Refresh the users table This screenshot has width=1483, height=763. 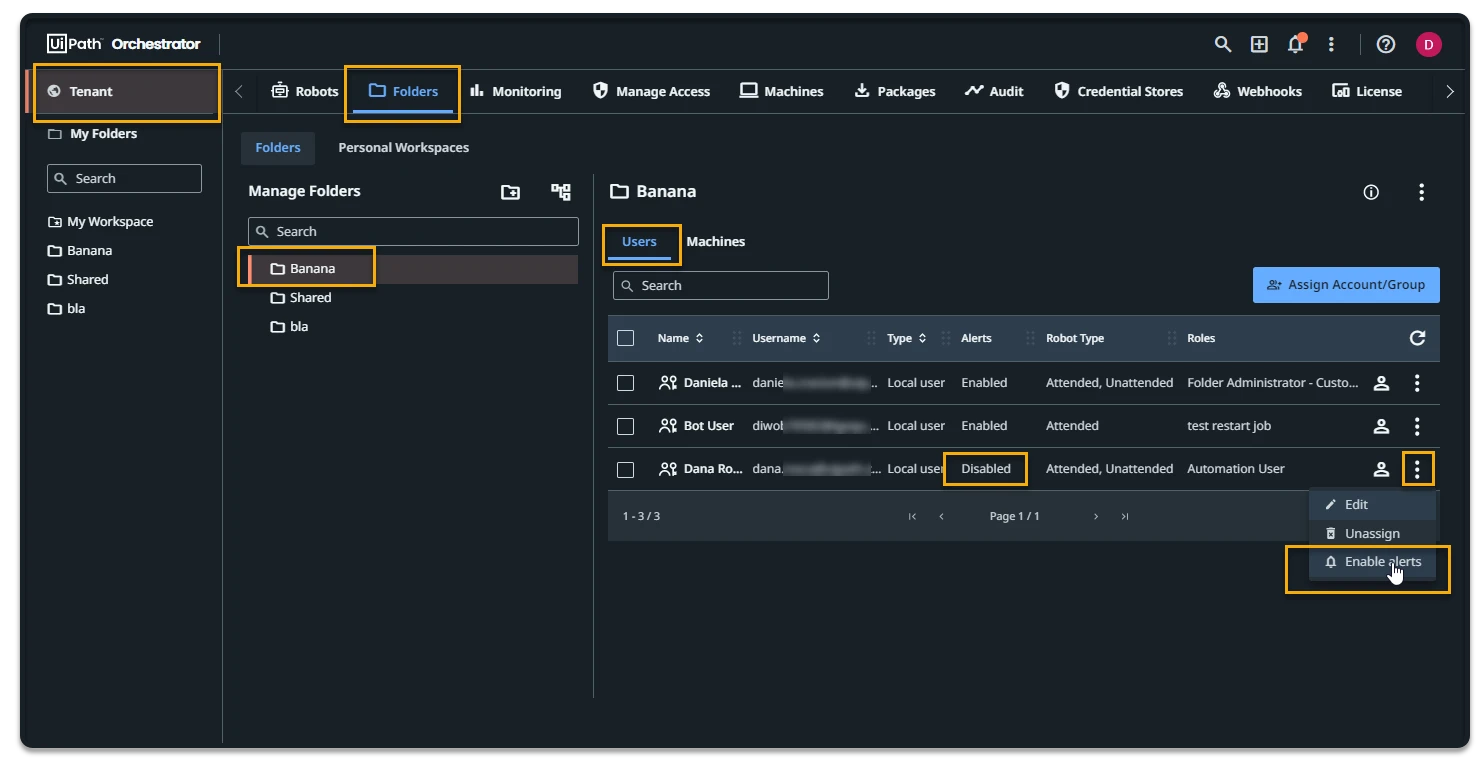click(1417, 338)
